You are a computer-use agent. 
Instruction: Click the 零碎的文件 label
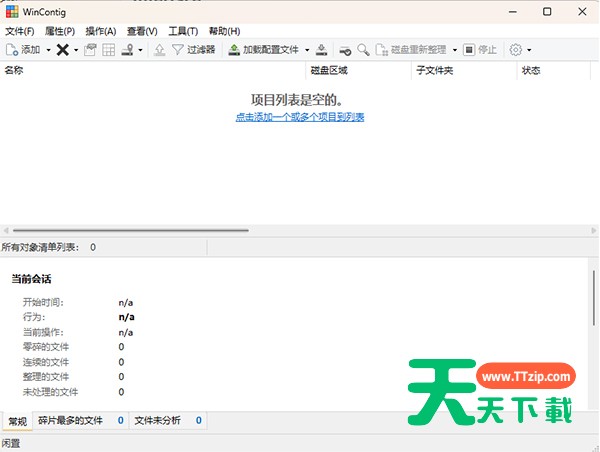click(46, 347)
